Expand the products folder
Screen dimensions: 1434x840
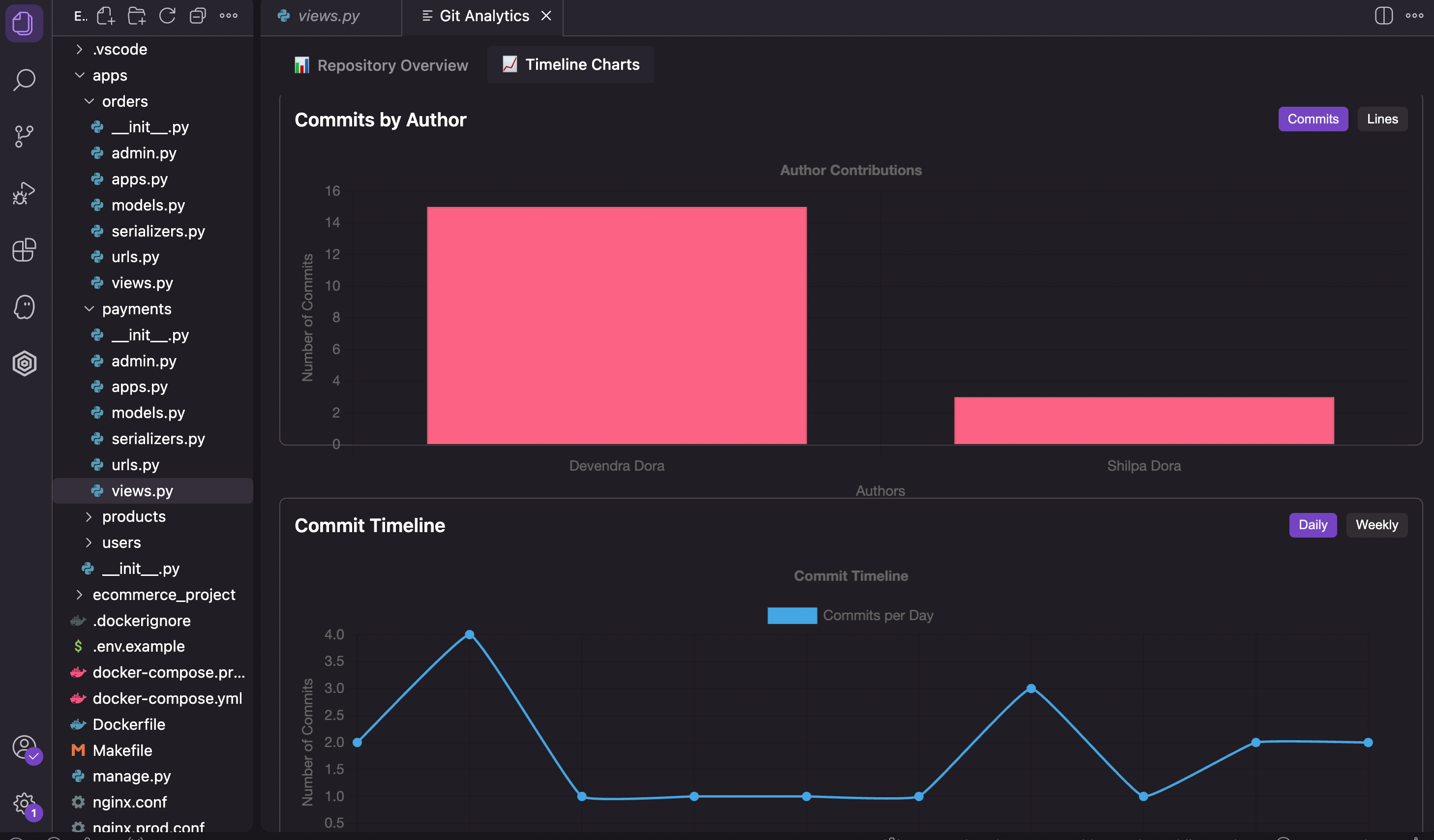134,517
